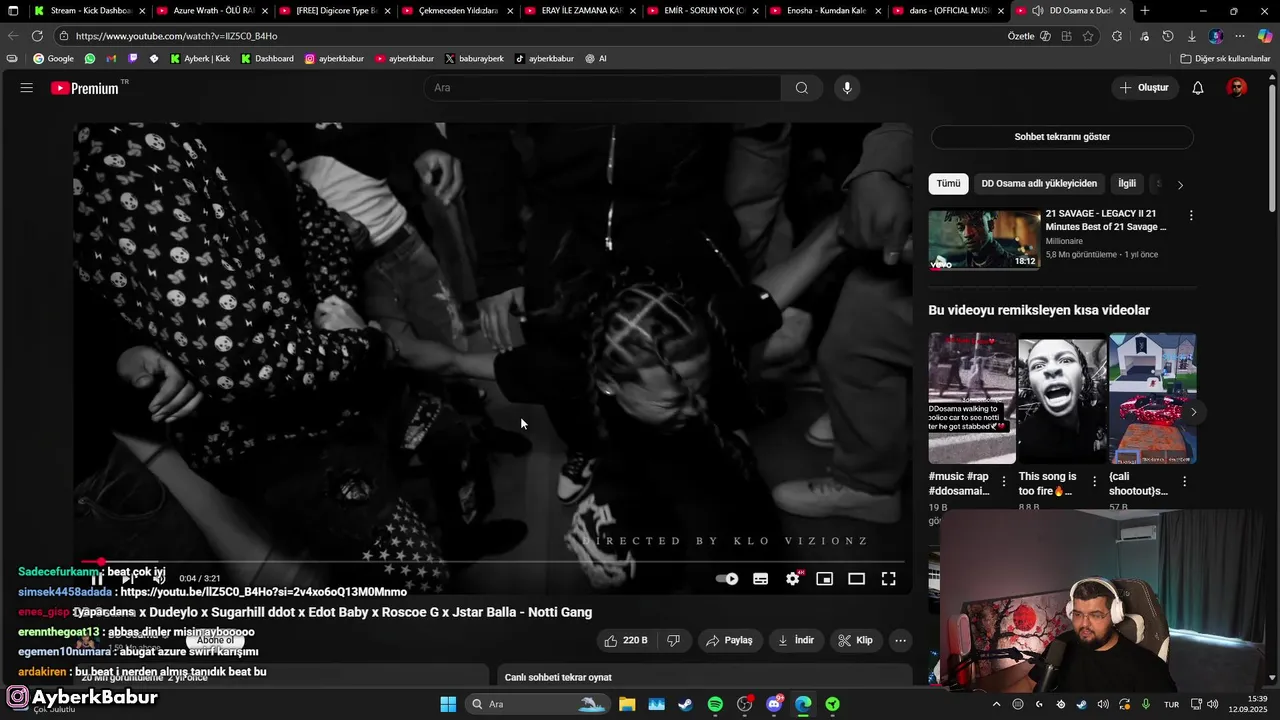Screen dimensions: 1280x720
Task: Focus the YouTube Ara search field
Action: click(x=603, y=88)
